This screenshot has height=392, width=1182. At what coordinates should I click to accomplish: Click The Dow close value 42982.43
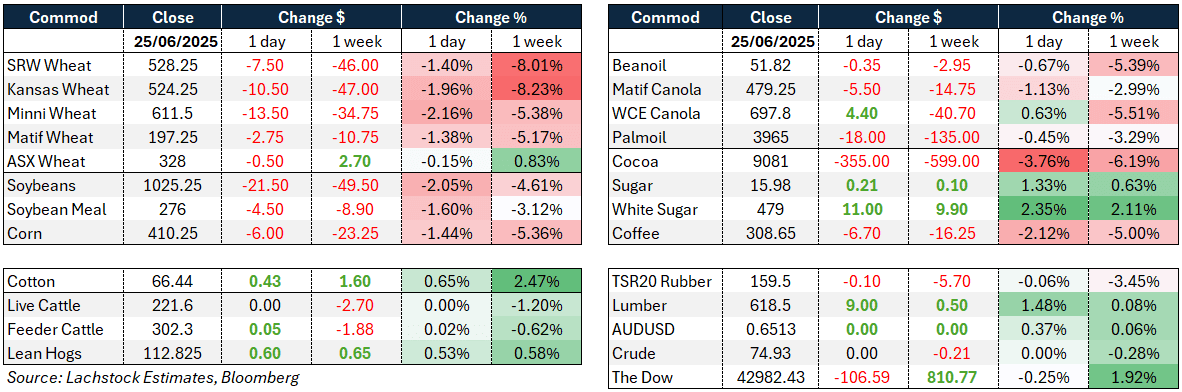point(776,376)
